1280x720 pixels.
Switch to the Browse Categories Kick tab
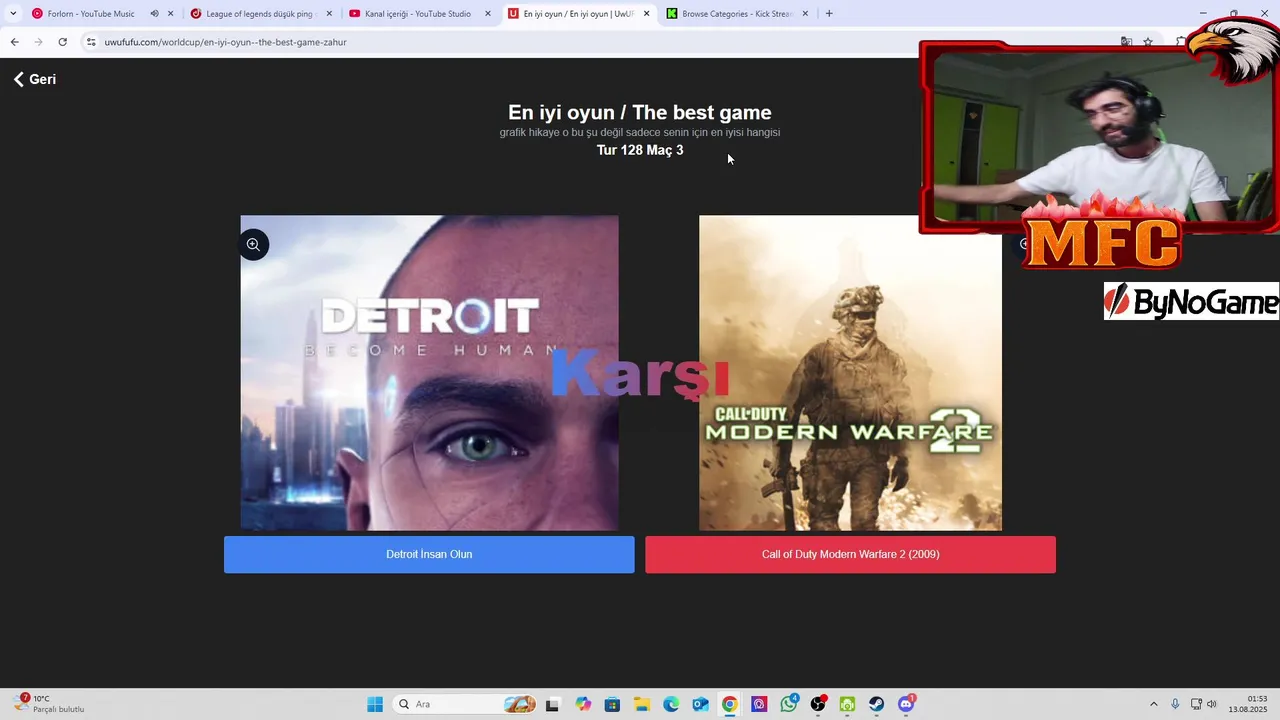736,14
